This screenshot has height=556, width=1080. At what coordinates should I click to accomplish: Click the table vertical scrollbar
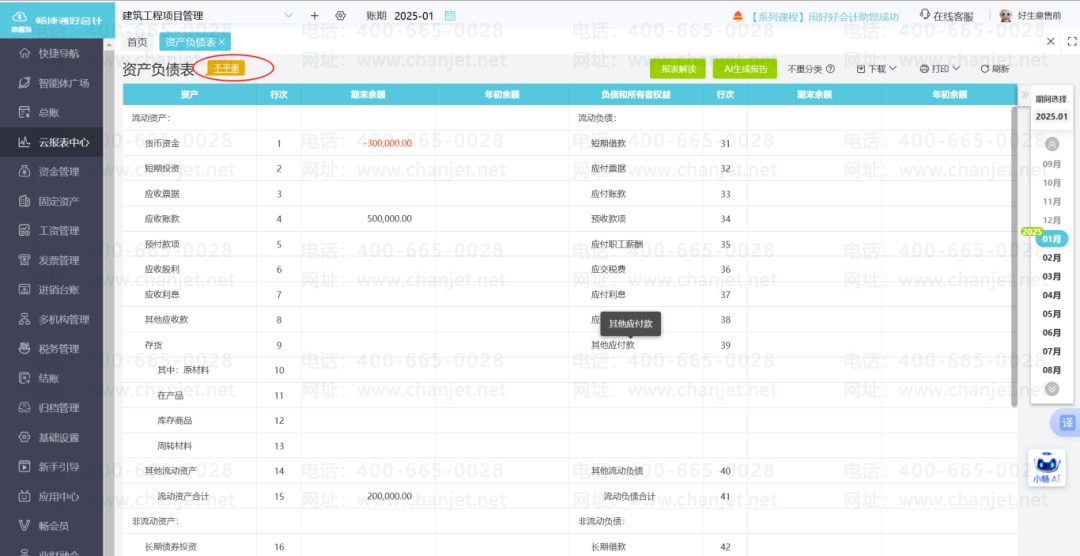(x=1014, y=256)
